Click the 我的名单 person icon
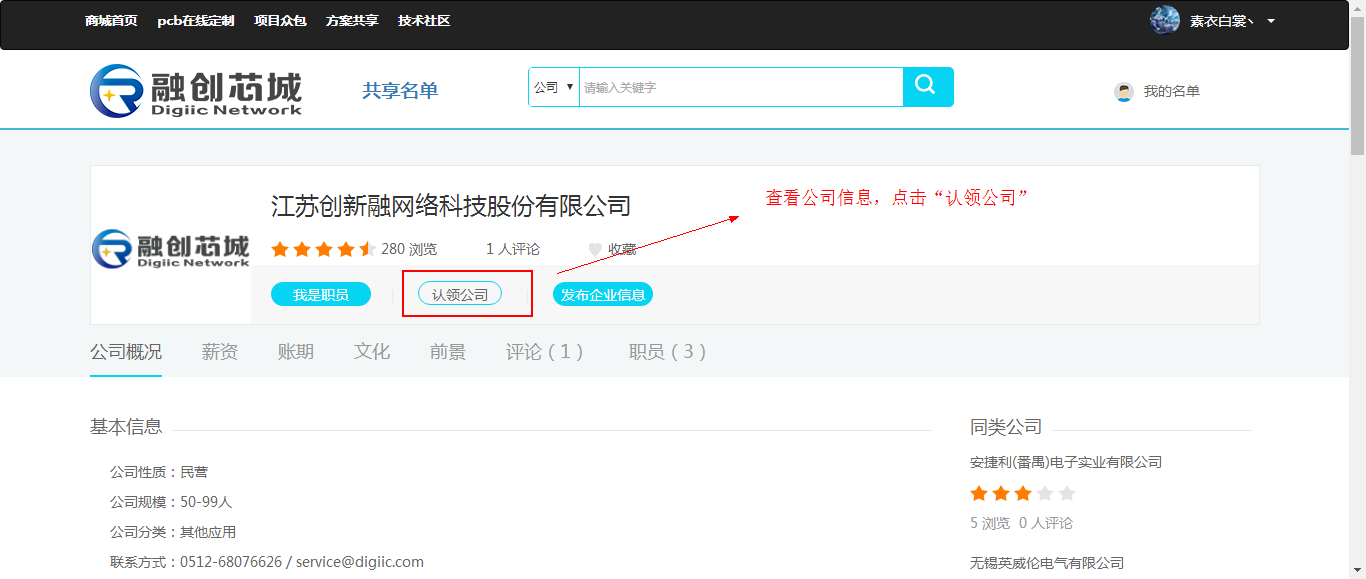Image resolution: width=1366 pixels, height=579 pixels. point(1124,92)
